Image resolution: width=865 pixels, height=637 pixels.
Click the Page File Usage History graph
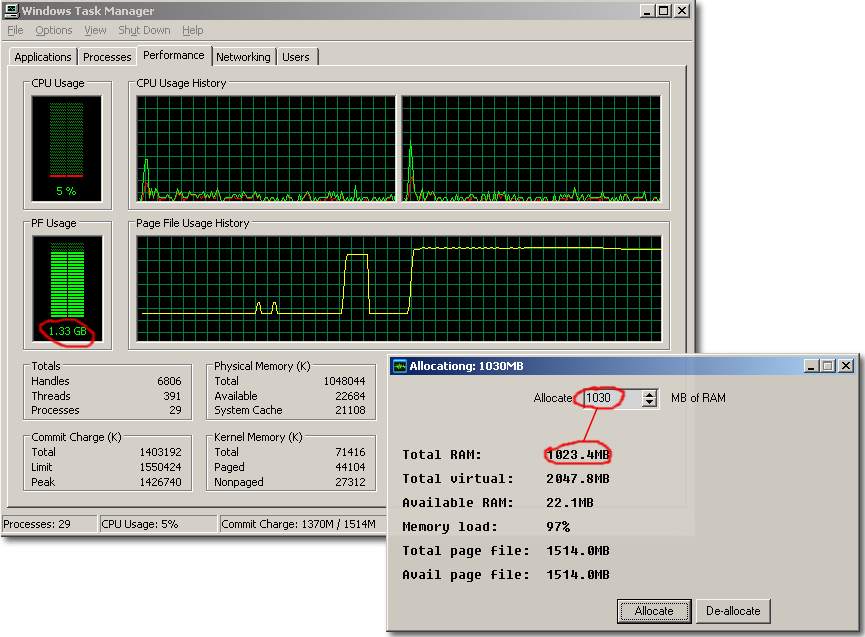399,288
